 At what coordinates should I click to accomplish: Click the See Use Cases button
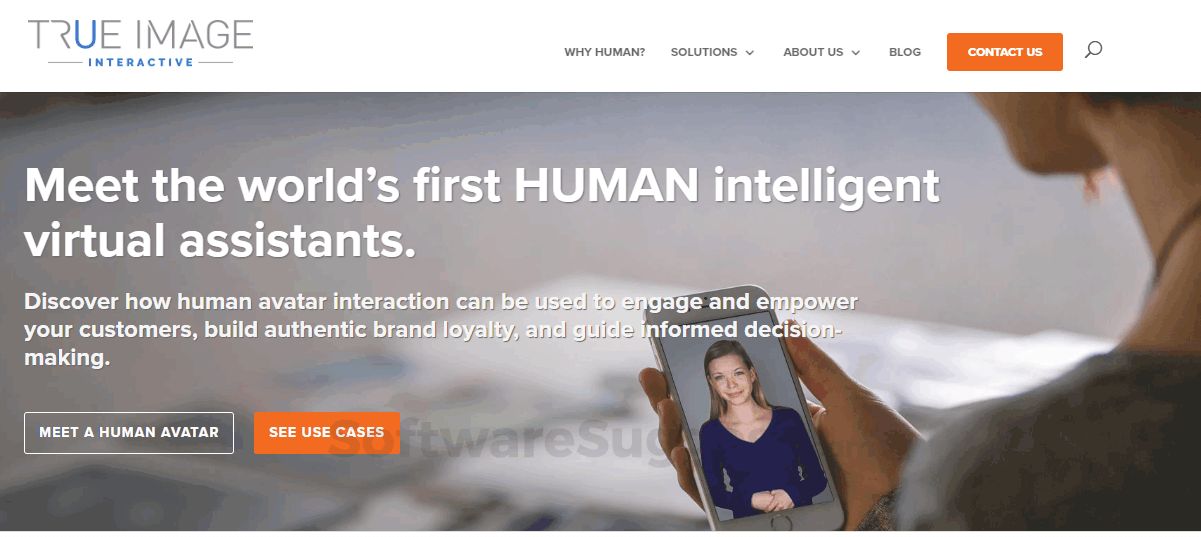[x=326, y=433]
